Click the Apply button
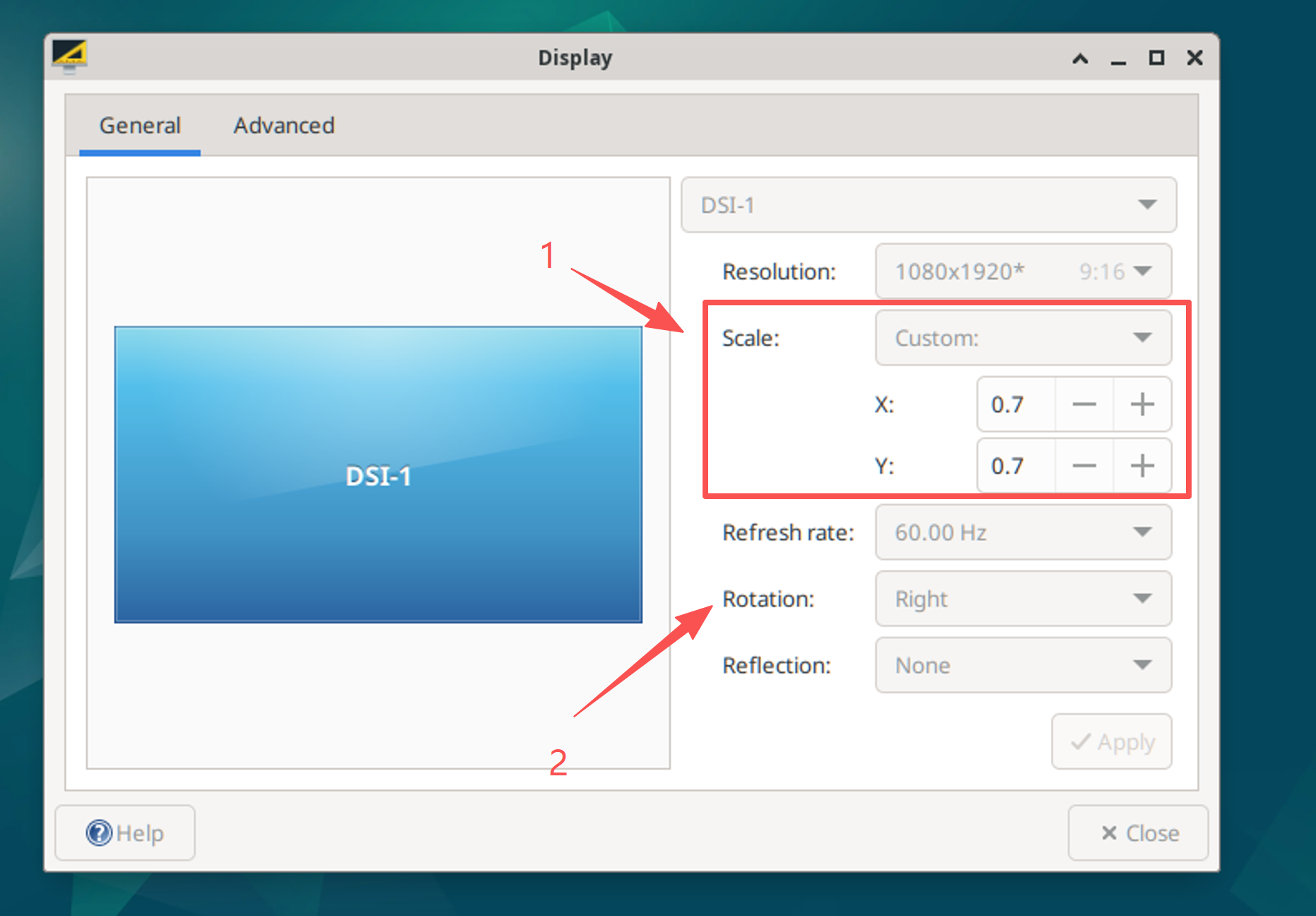Screen dimensions: 1316x916 click(x=1111, y=741)
